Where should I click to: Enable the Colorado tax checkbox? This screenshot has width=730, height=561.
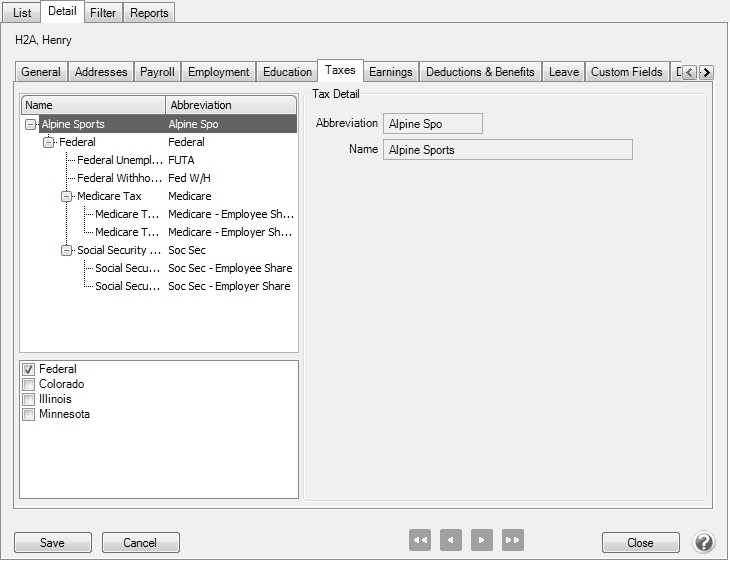click(x=29, y=385)
